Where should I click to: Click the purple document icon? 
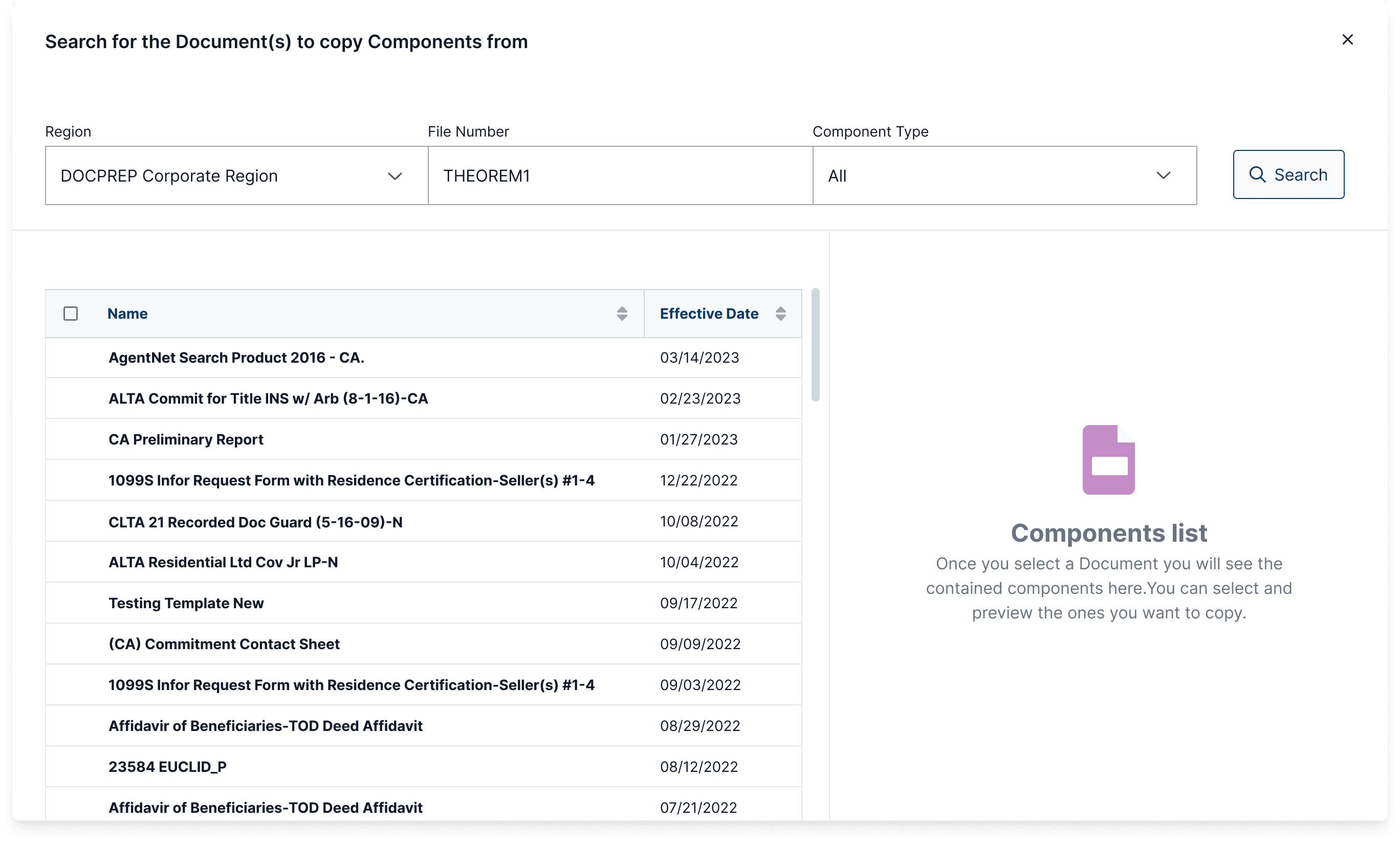[x=1108, y=459]
